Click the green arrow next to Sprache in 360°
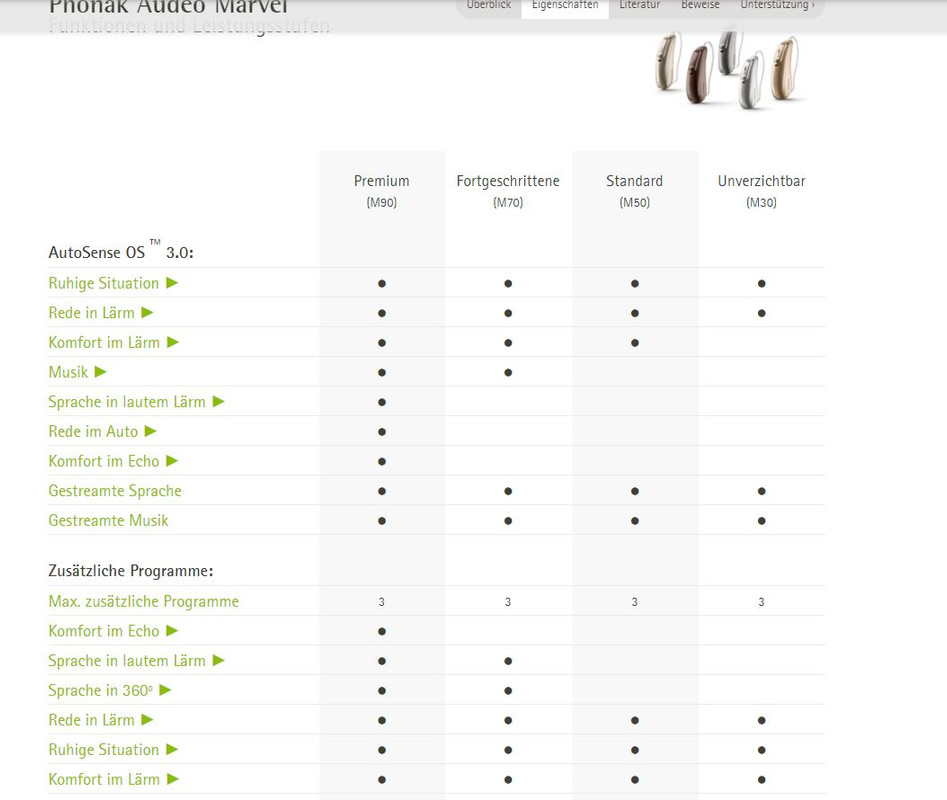The image size is (947, 800). tap(165, 690)
